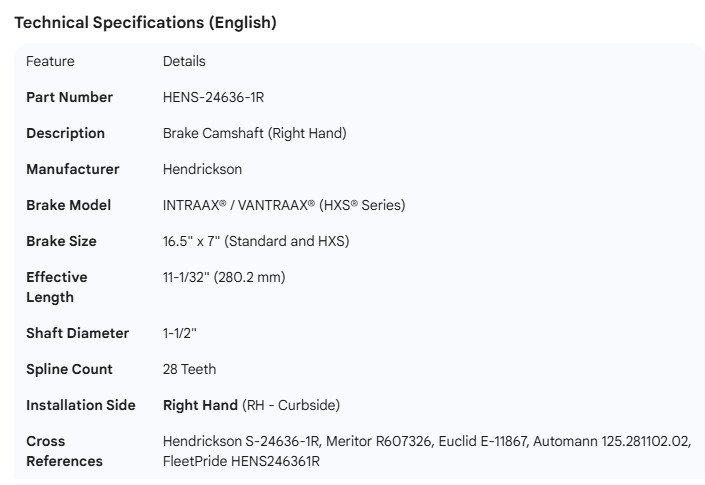Click the bold Right Hand installation value

point(200,405)
